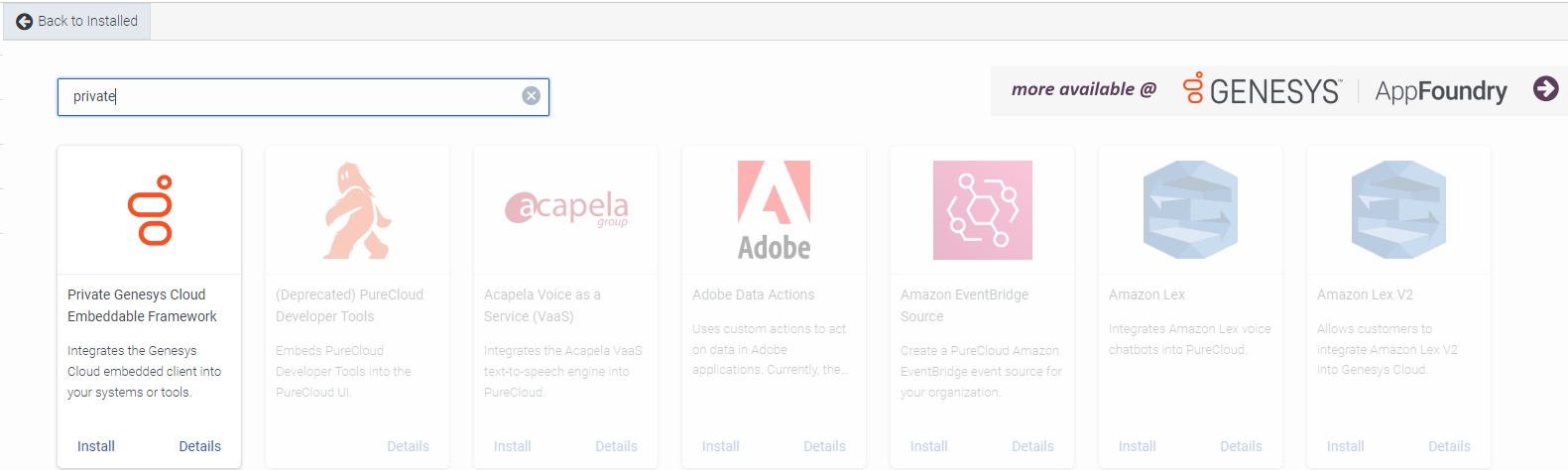The width and height of the screenshot is (1568, 470).
Task: Install Private Genesys Cloud Embeddable Framework
Action: [x=96, y=446]
